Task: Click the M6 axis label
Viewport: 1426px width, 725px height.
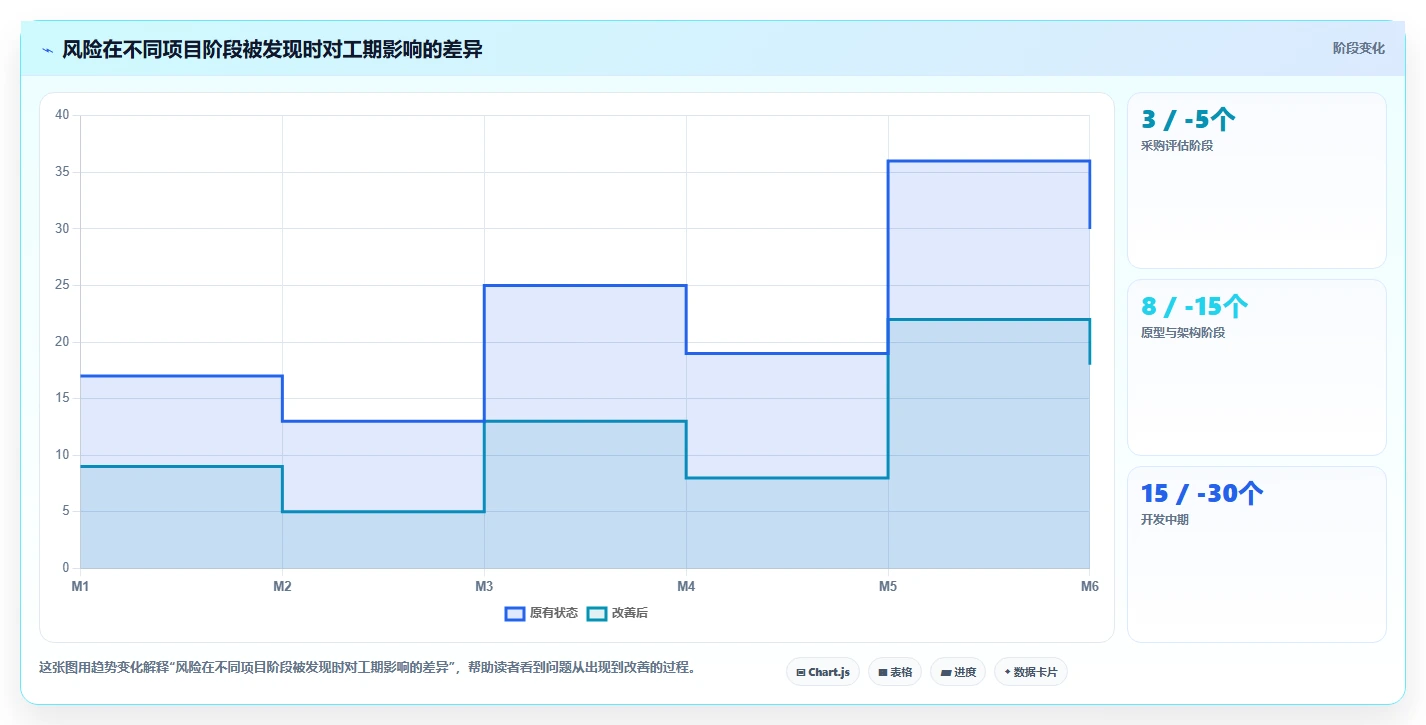Action: [x=1090, y=587]
